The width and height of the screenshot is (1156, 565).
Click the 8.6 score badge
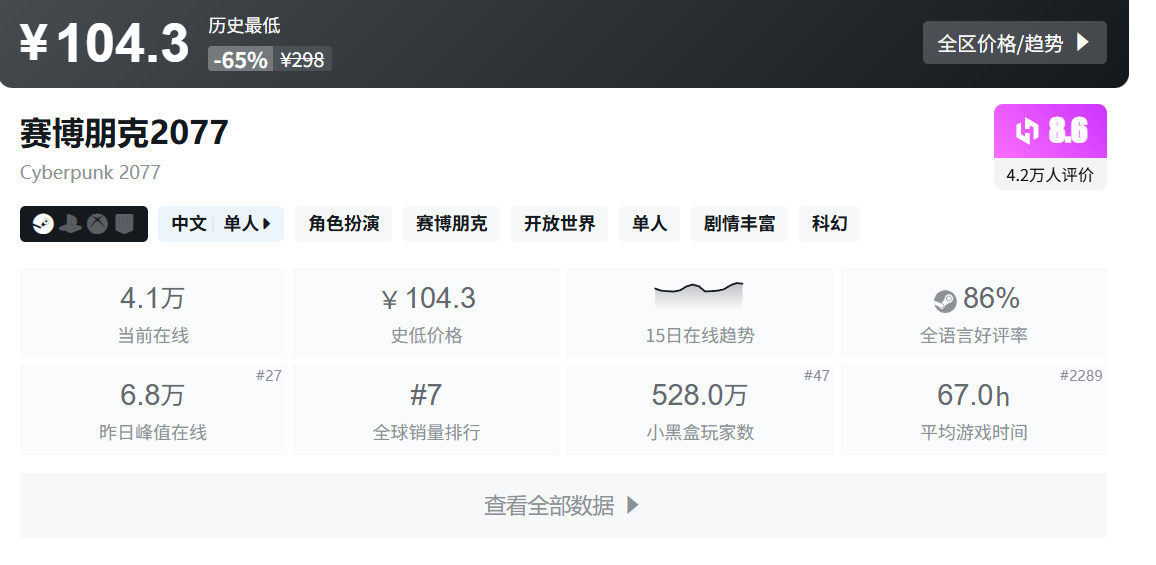(x=1050, y=131)
